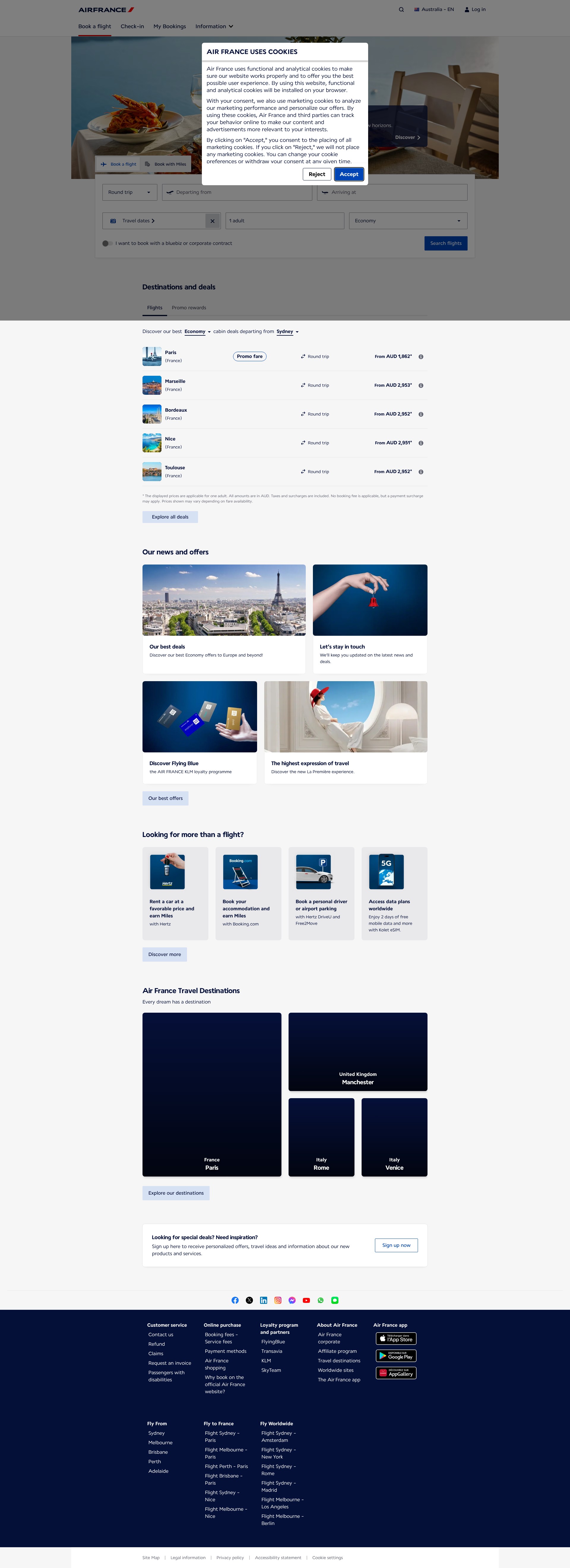Open the search magnifier icon in header
Screen dimensions: 570x1568
tap(401, 10)
